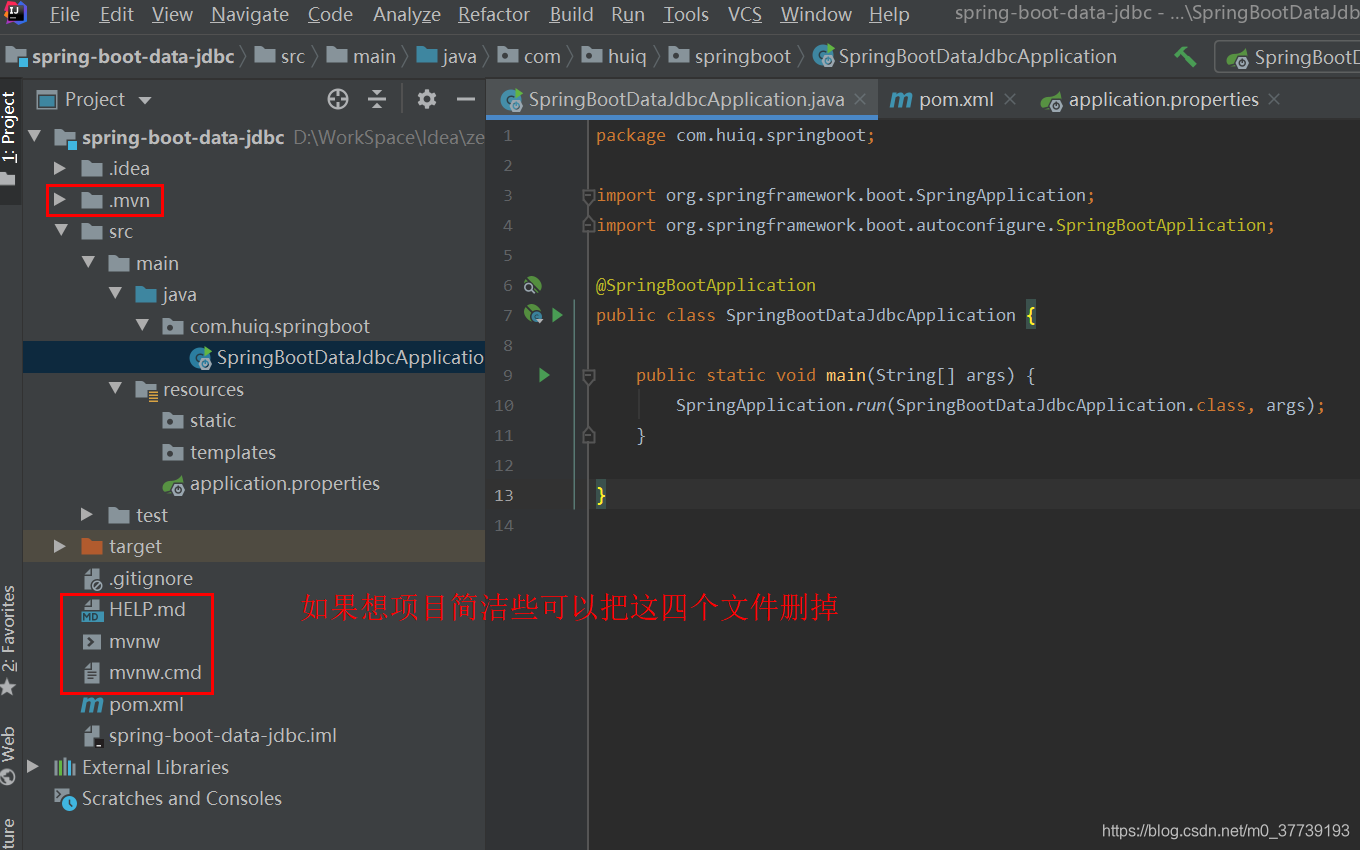This screenshot has height=850, width=1360.
Task: Click 'springboot' breadcrumb in navigation bar
Action: pos(730,57)
